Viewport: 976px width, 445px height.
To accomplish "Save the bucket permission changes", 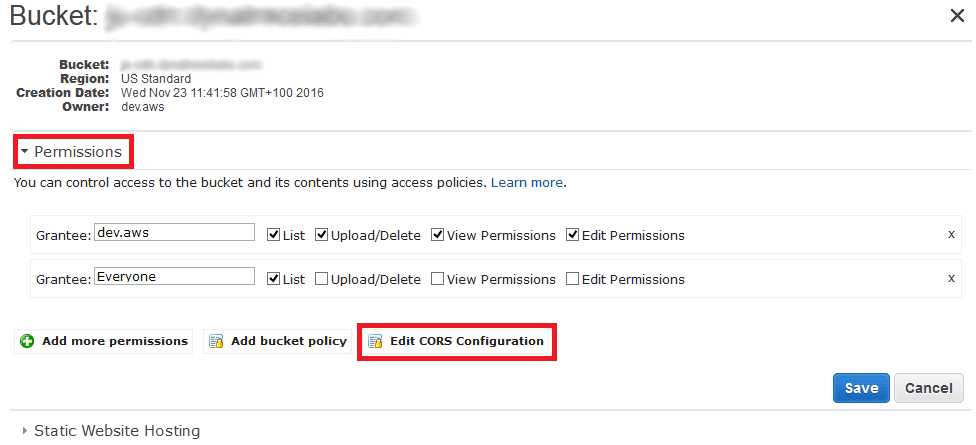I will (x=861, y=388).
